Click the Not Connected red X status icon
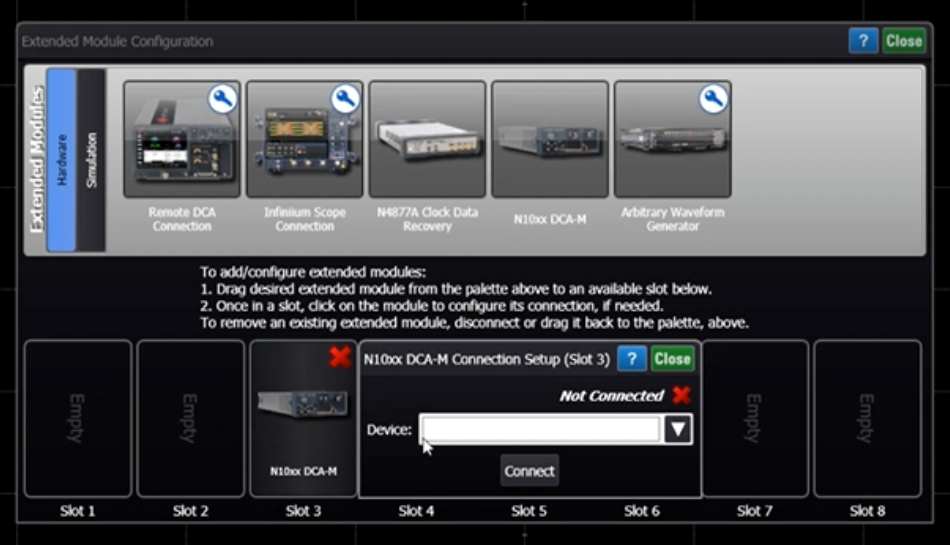The height and width of the screenshot is (545, 950). (681, 395)
